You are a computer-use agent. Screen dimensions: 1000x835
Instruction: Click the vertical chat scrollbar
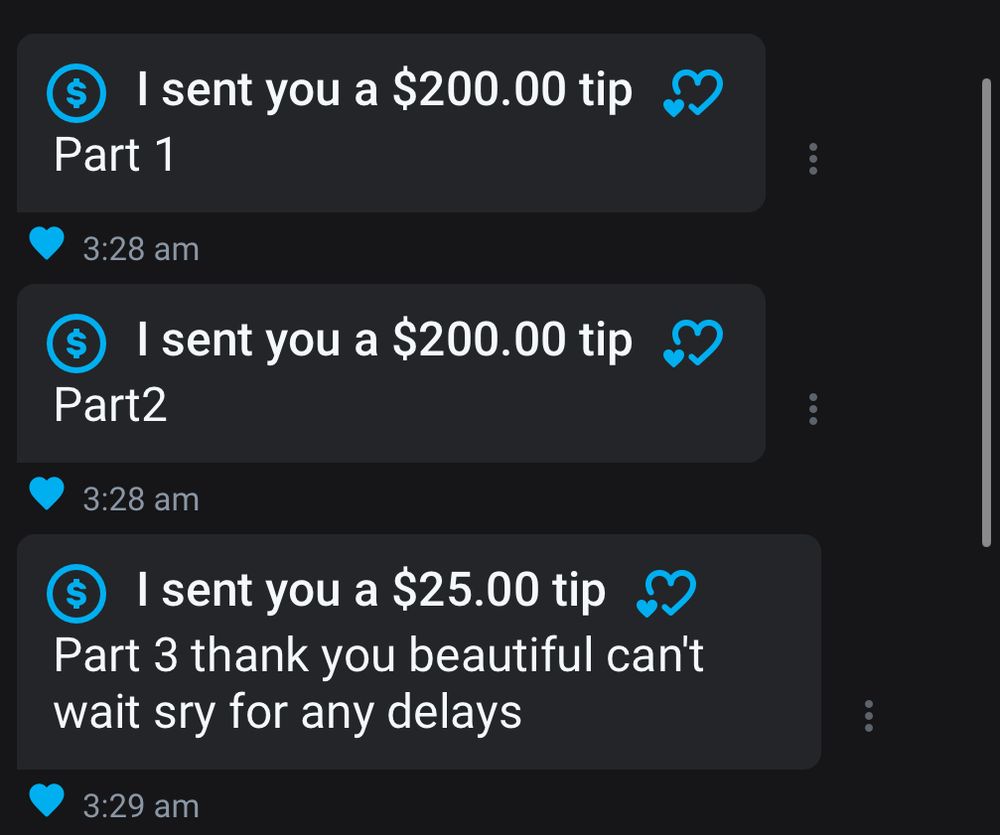click(987, 310)
